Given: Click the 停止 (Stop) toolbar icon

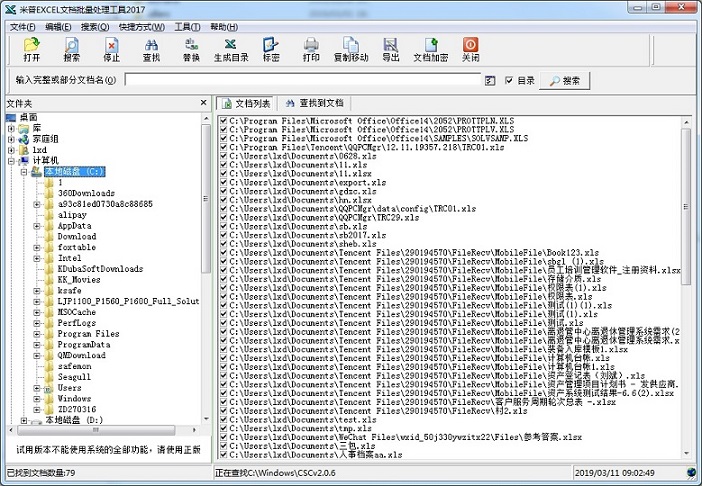Looking at the screenshot, I should point(111,49).
